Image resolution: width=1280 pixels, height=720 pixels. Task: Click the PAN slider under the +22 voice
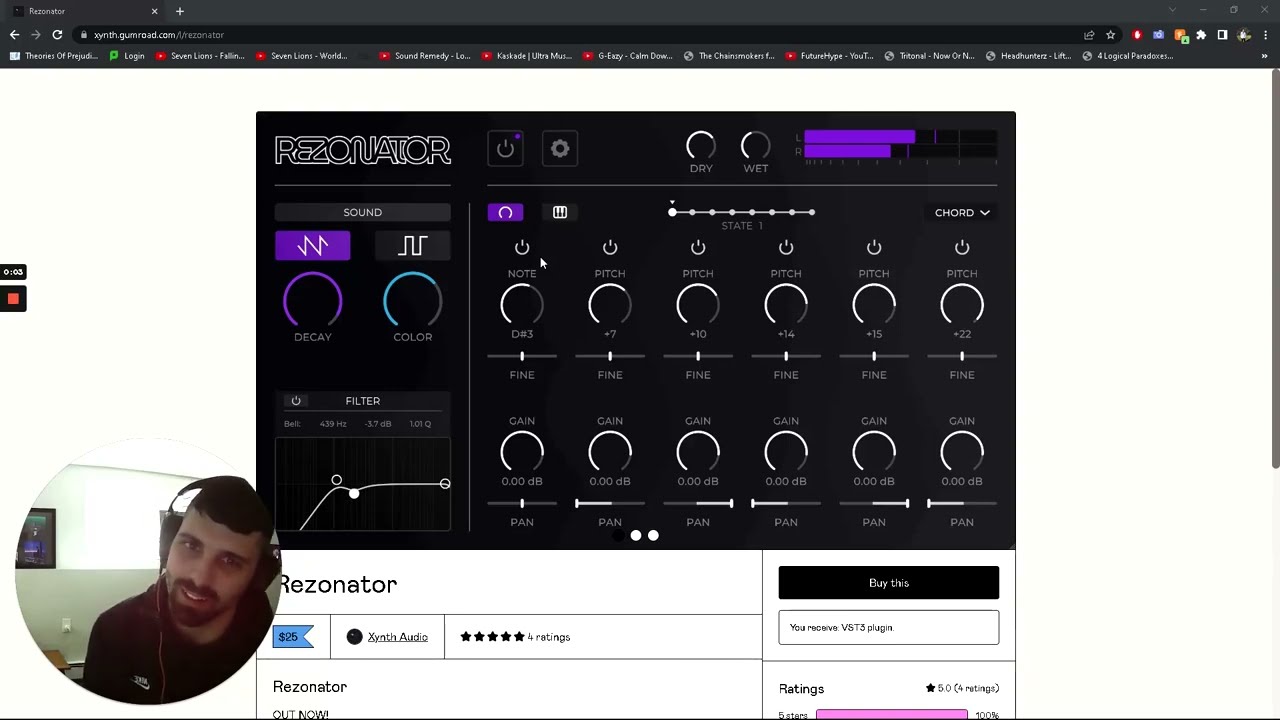tap(962, 503)
